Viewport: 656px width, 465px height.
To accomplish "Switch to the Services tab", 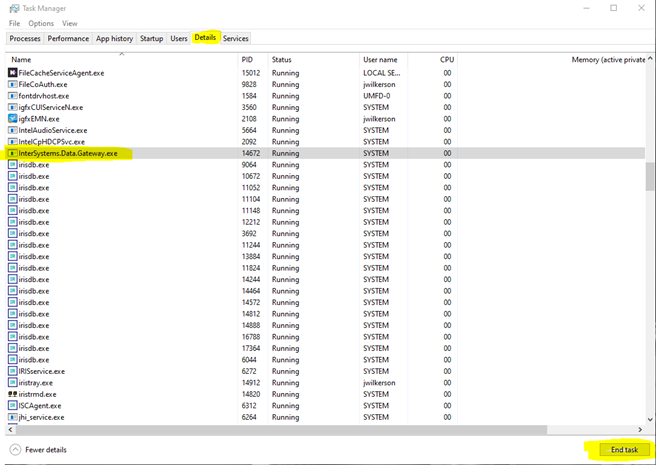I will click(236, 38).
